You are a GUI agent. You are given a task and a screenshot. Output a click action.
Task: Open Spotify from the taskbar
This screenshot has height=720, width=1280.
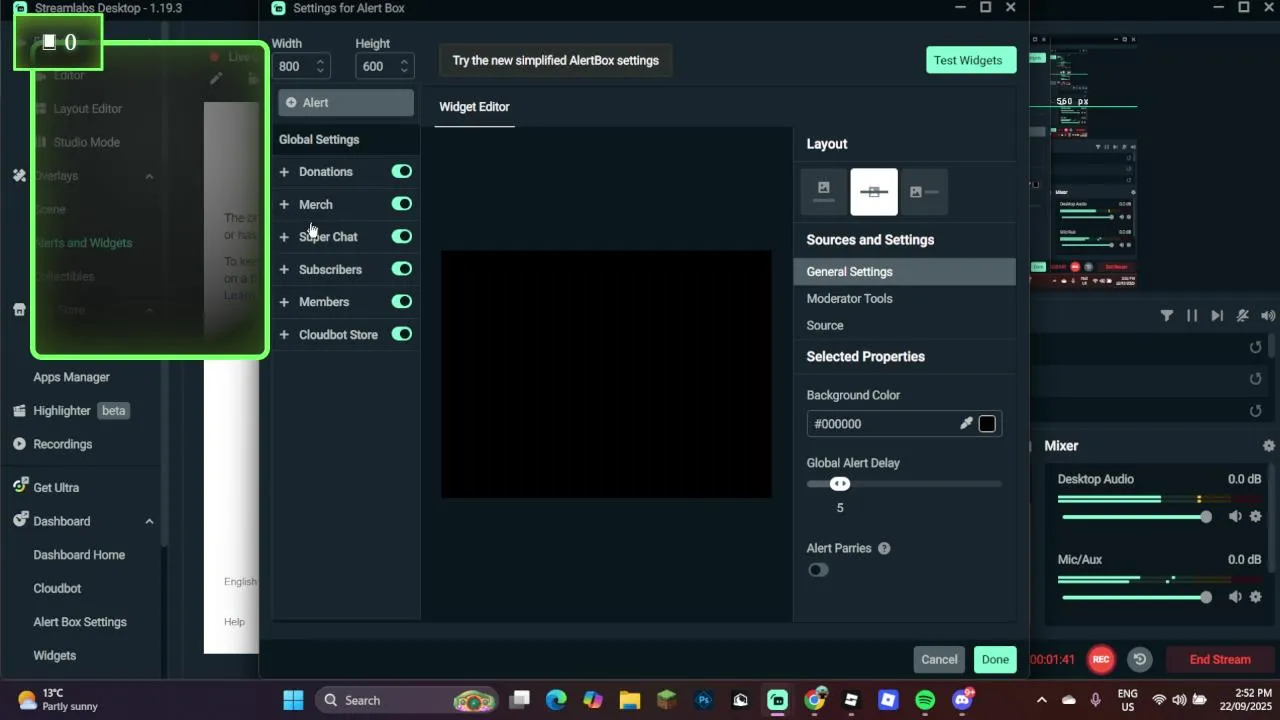click(925, 700)
